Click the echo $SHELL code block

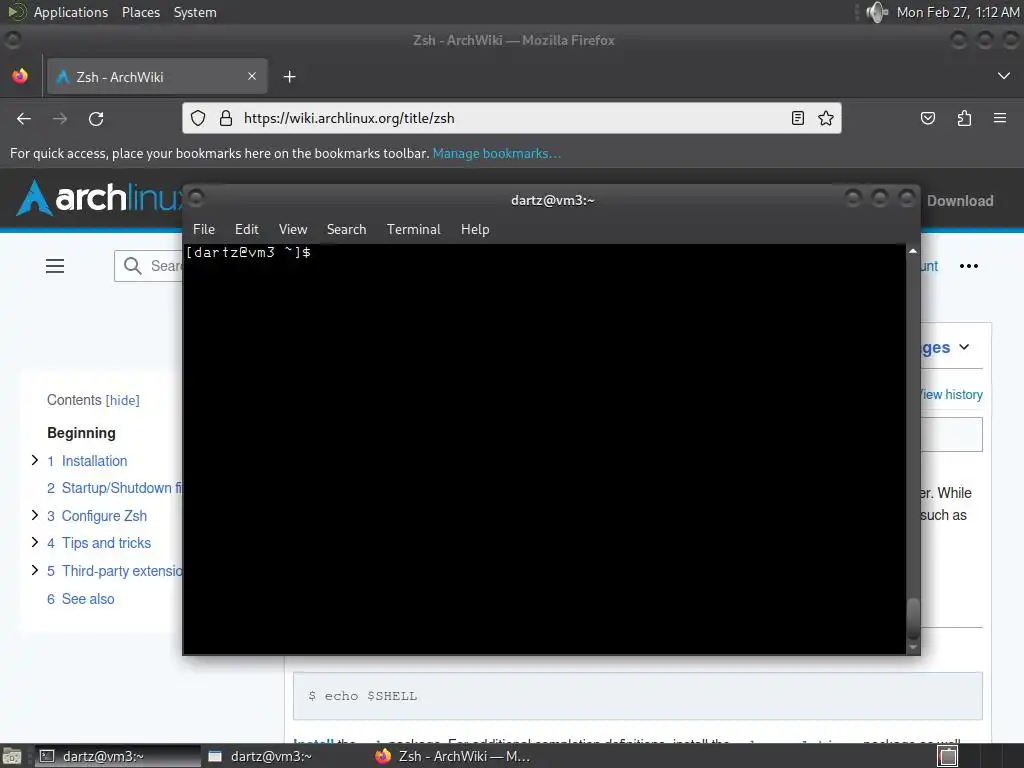(x=637, y=696)
